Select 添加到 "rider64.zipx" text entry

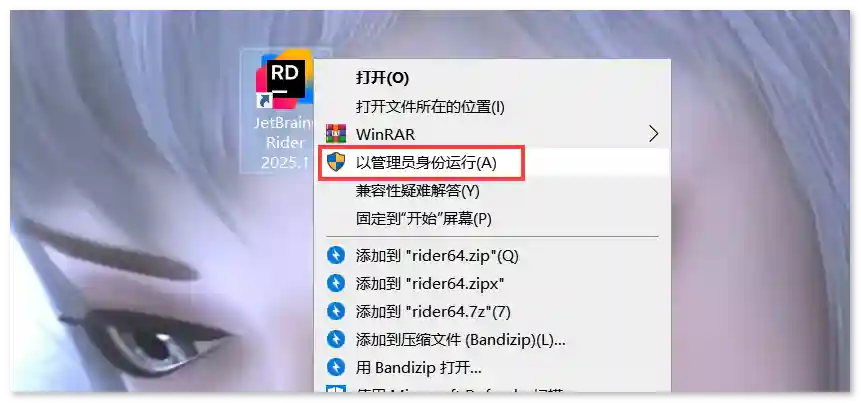pyautogui.click(x=430, y=284)
